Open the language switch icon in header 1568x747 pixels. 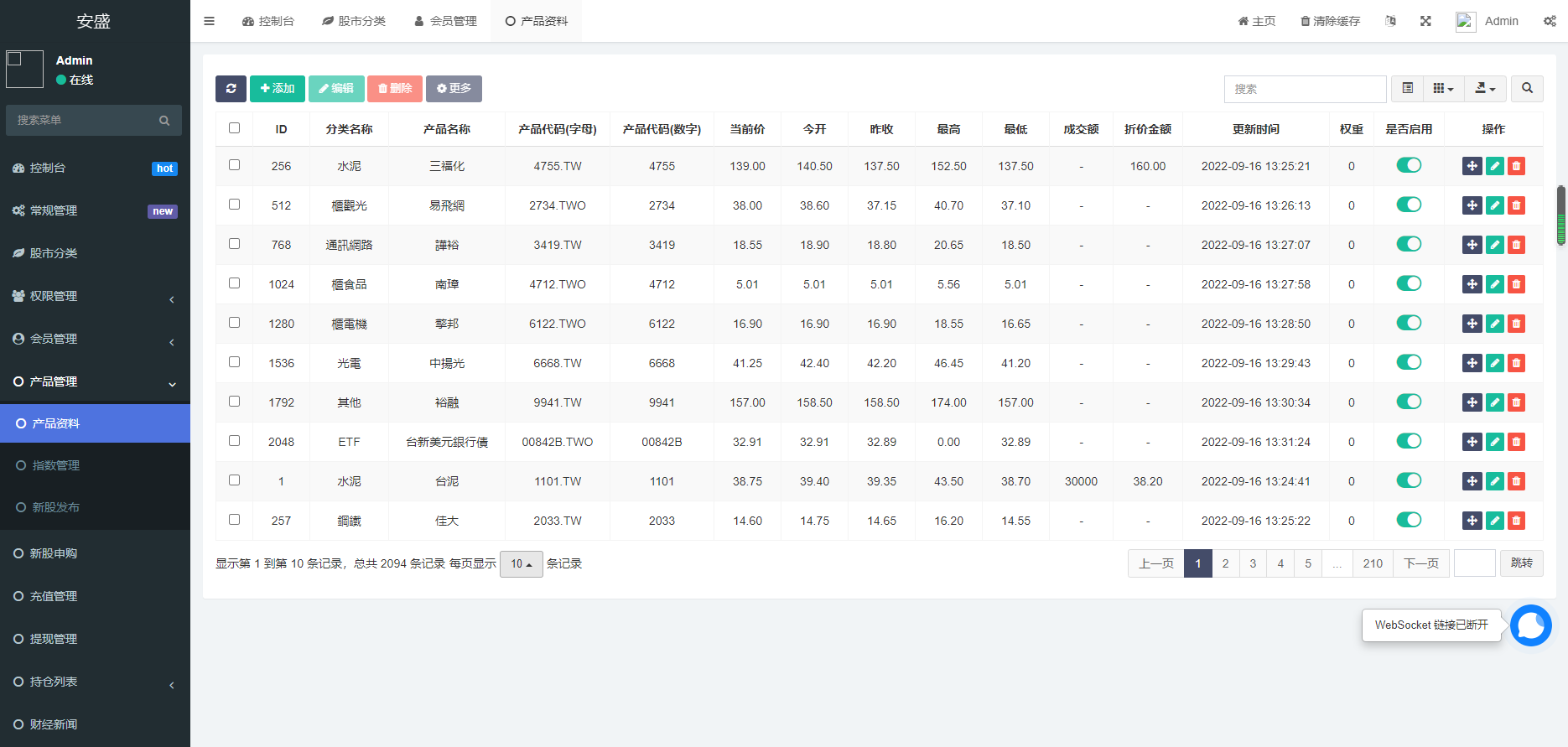pos(1390,21)
